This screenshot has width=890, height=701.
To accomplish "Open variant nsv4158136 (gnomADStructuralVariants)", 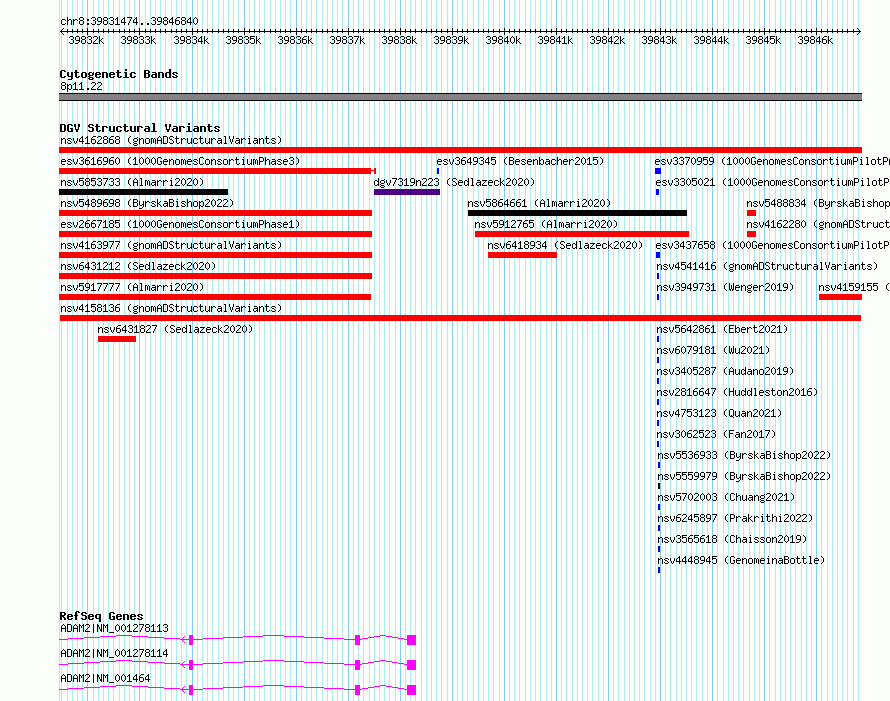I will [x=171, y=308].
